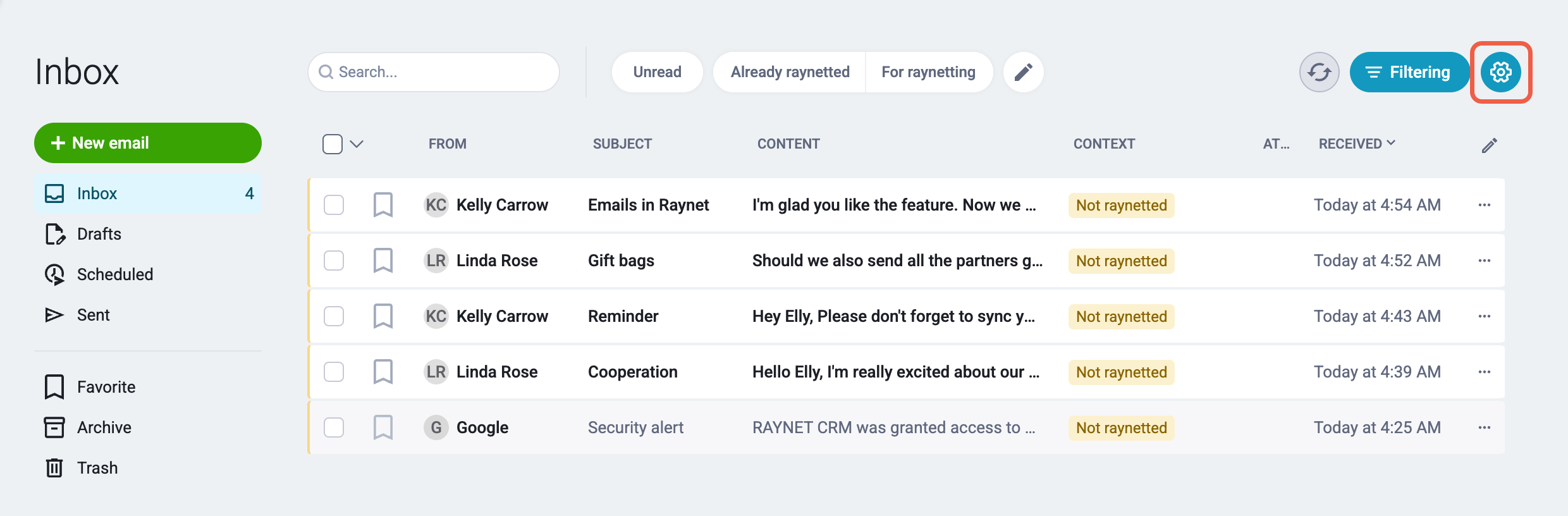Screen dimensions: 1568x516
Task: Click the KC avatar on Emails in Raynet row
Action: 436,205
